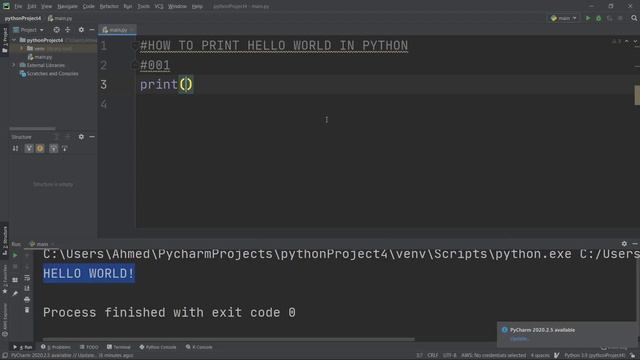Open Run tool window settings gear
The image size is (640, 360).
click(x=624, y=244)
